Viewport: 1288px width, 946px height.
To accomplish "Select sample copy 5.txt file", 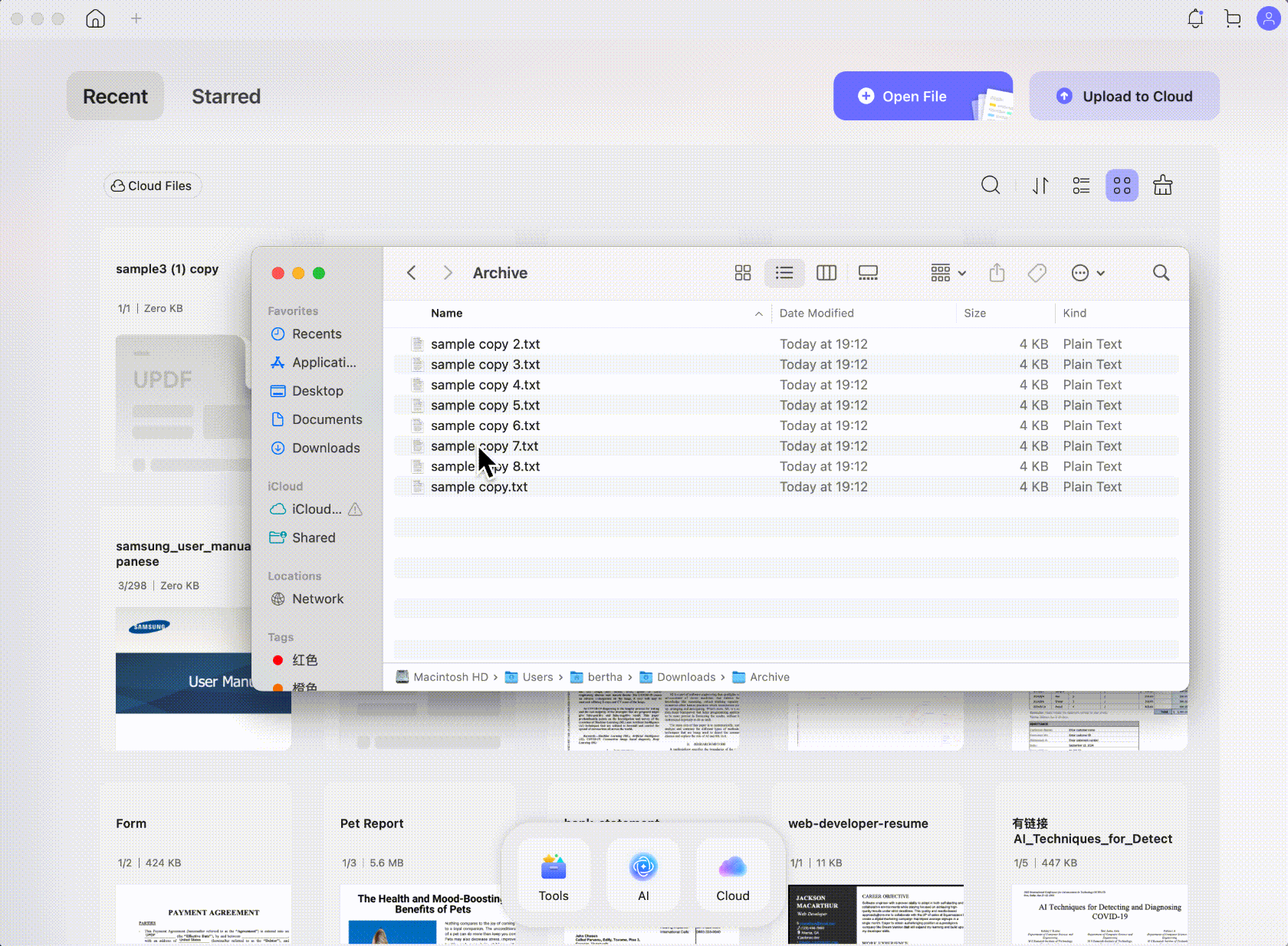I will [786, 405].
